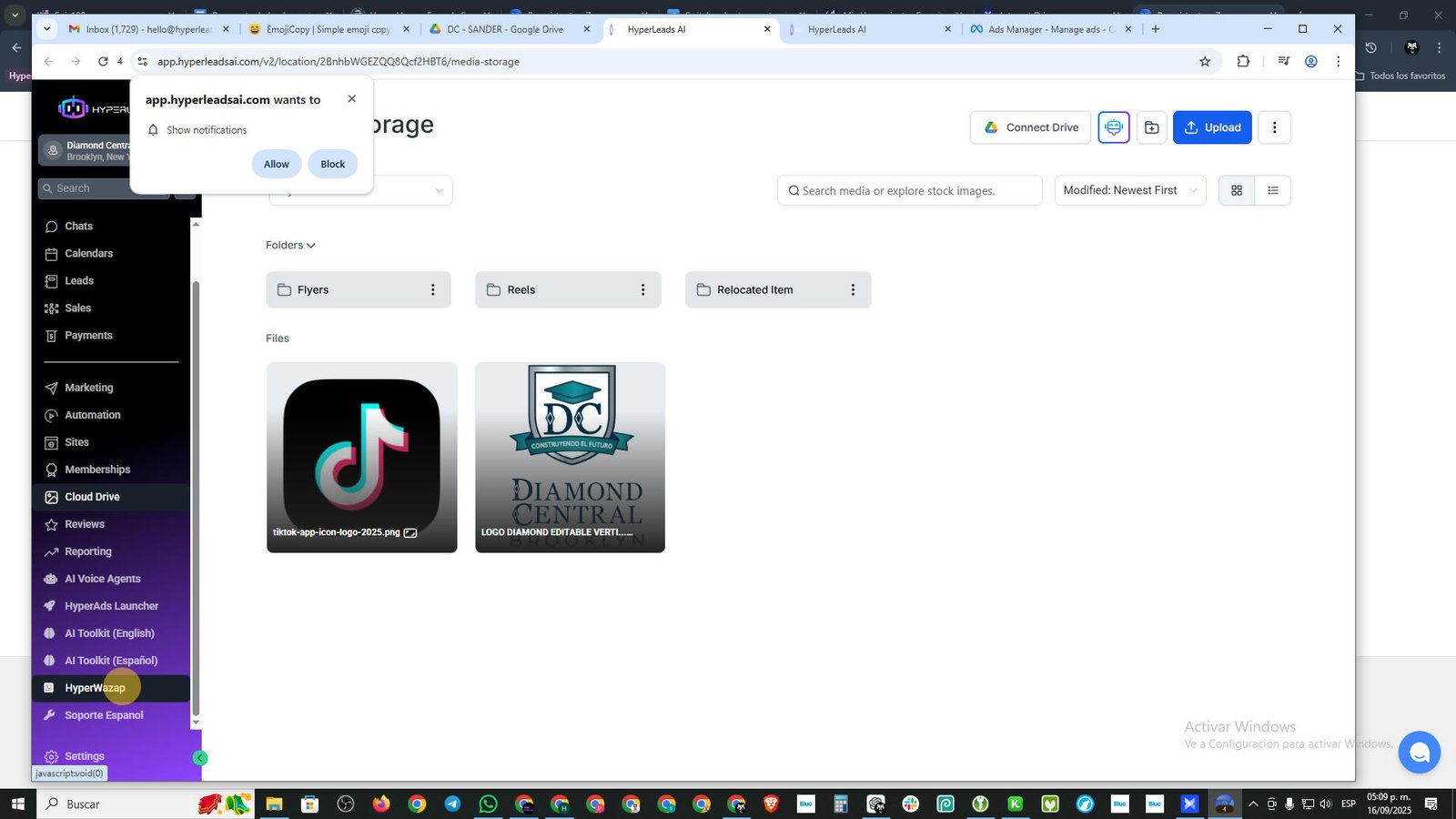Open Telegram from the taskbar
1456x819 pixels.
[452, 804]
